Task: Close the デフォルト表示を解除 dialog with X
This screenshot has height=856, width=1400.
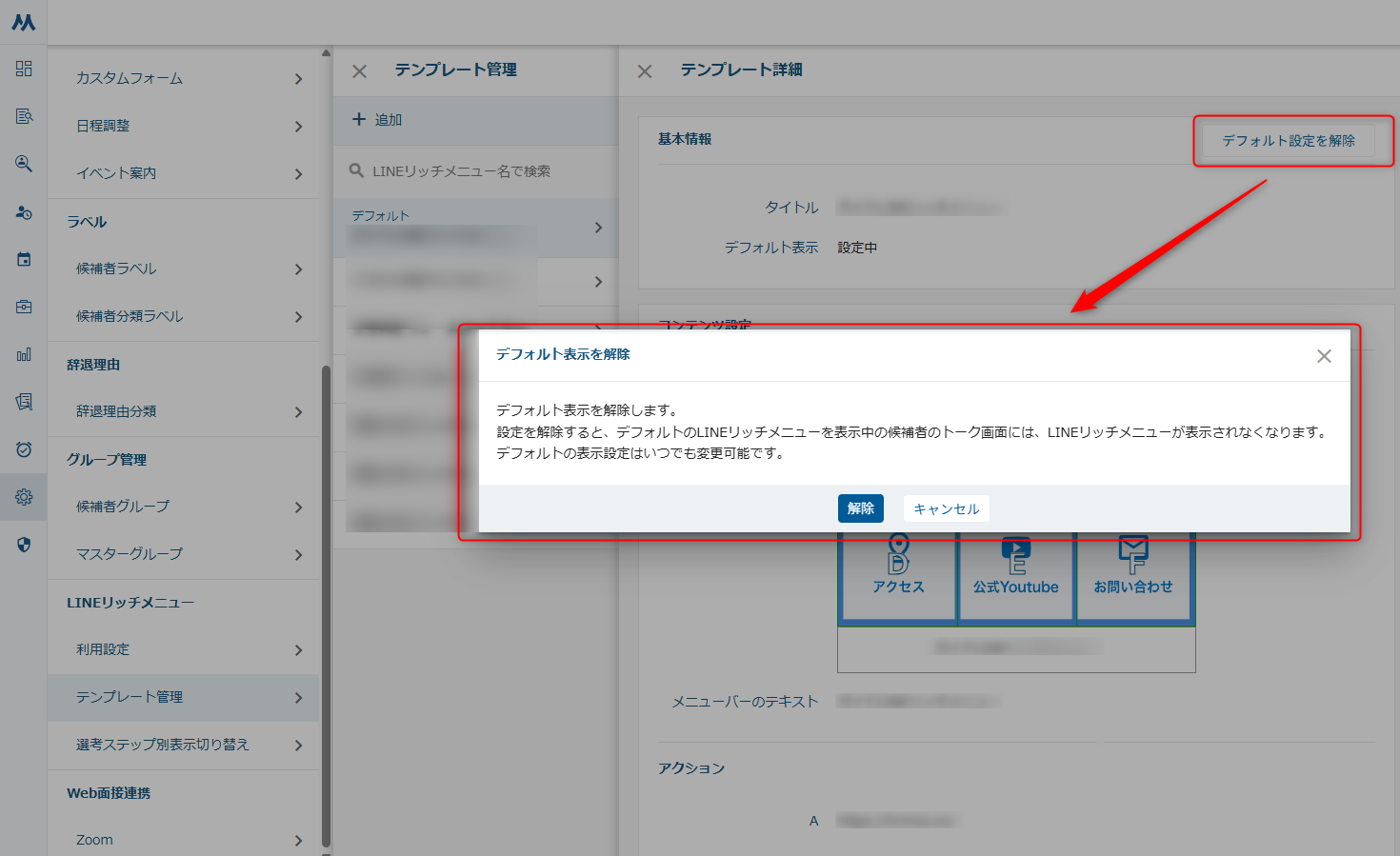Action: tap(1324, 356)
